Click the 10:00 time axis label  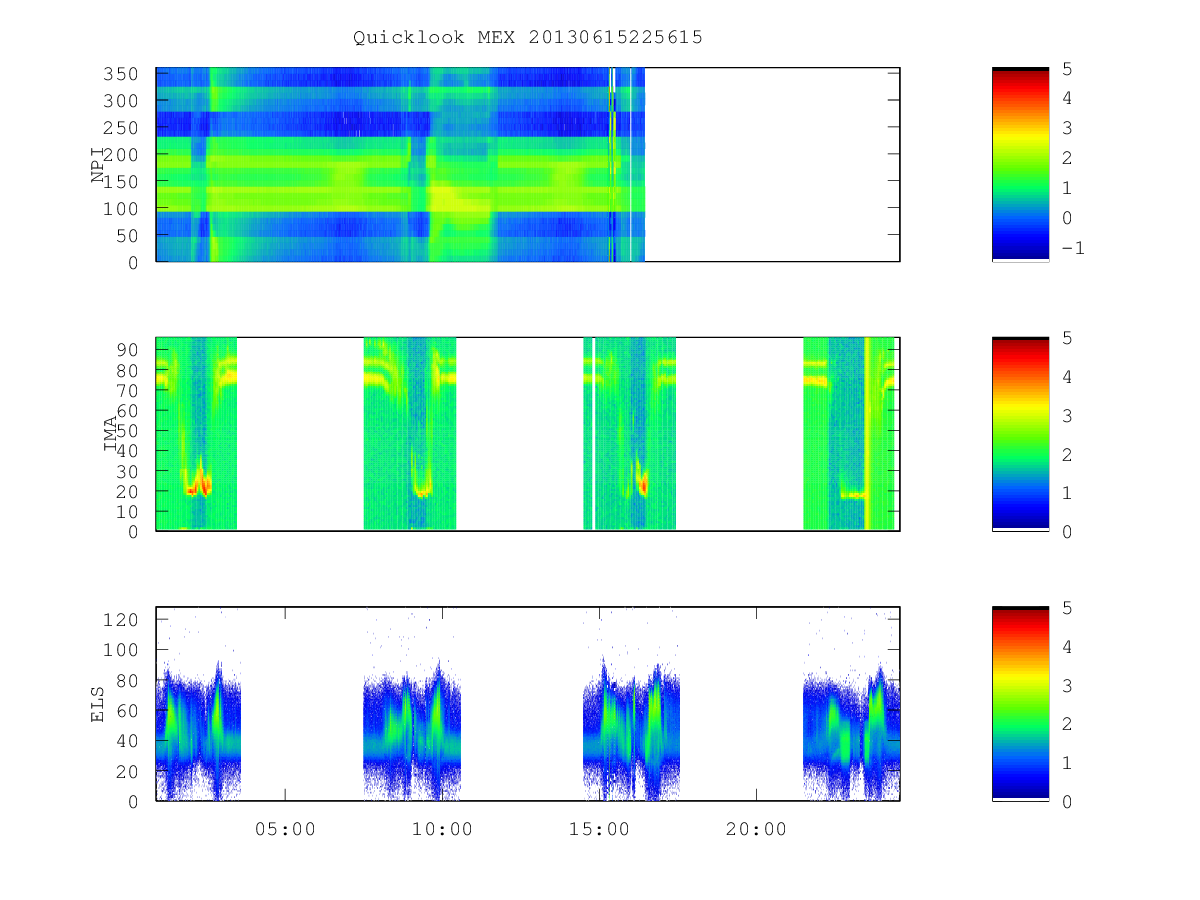pyautogui.click(x=443, y=829)
